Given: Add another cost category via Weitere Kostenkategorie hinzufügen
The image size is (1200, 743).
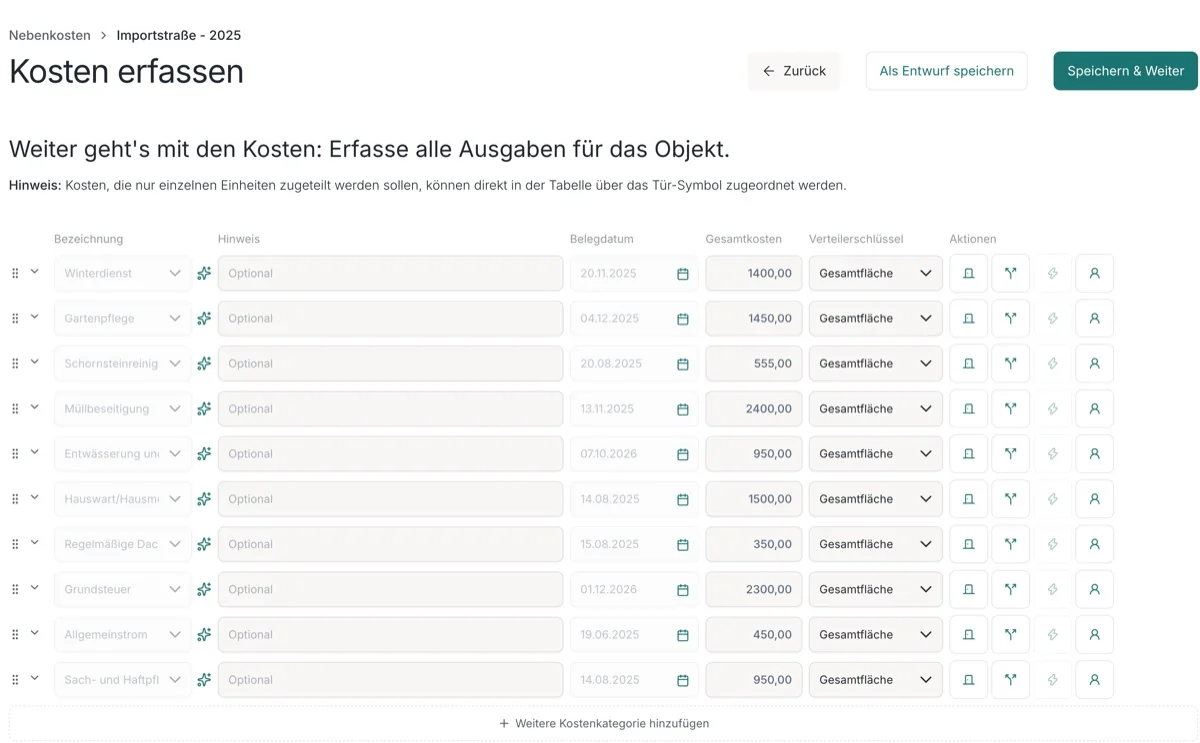Looking at the screenshot, I should coord(603,723).
